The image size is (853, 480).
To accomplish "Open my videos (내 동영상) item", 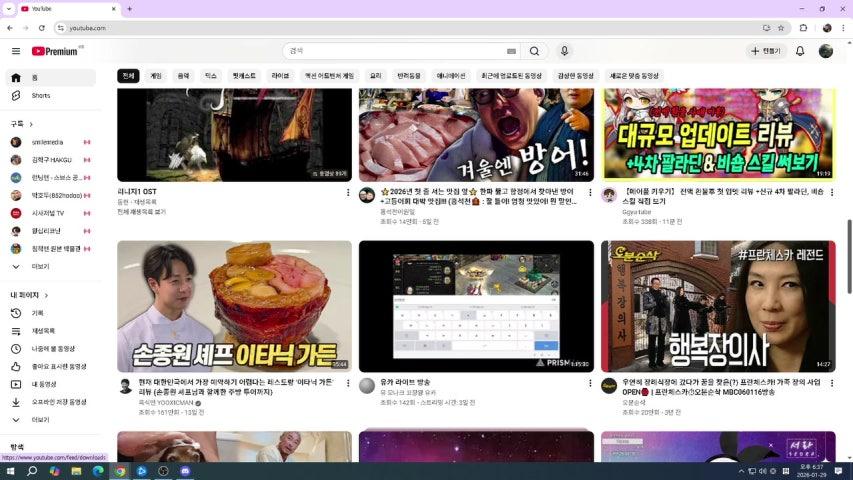I will pos(51,384).
